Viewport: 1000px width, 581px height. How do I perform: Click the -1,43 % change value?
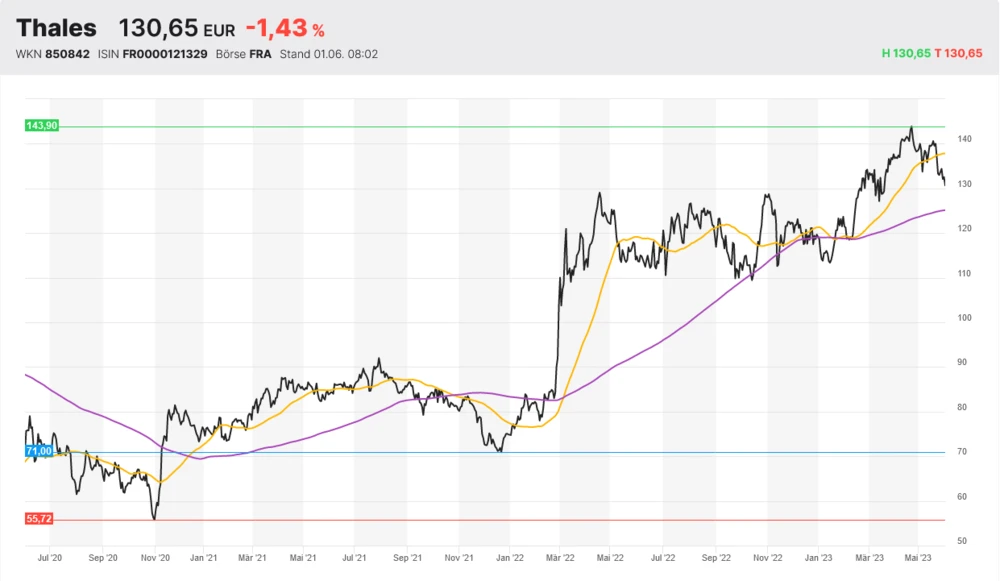tap(285, 29)
